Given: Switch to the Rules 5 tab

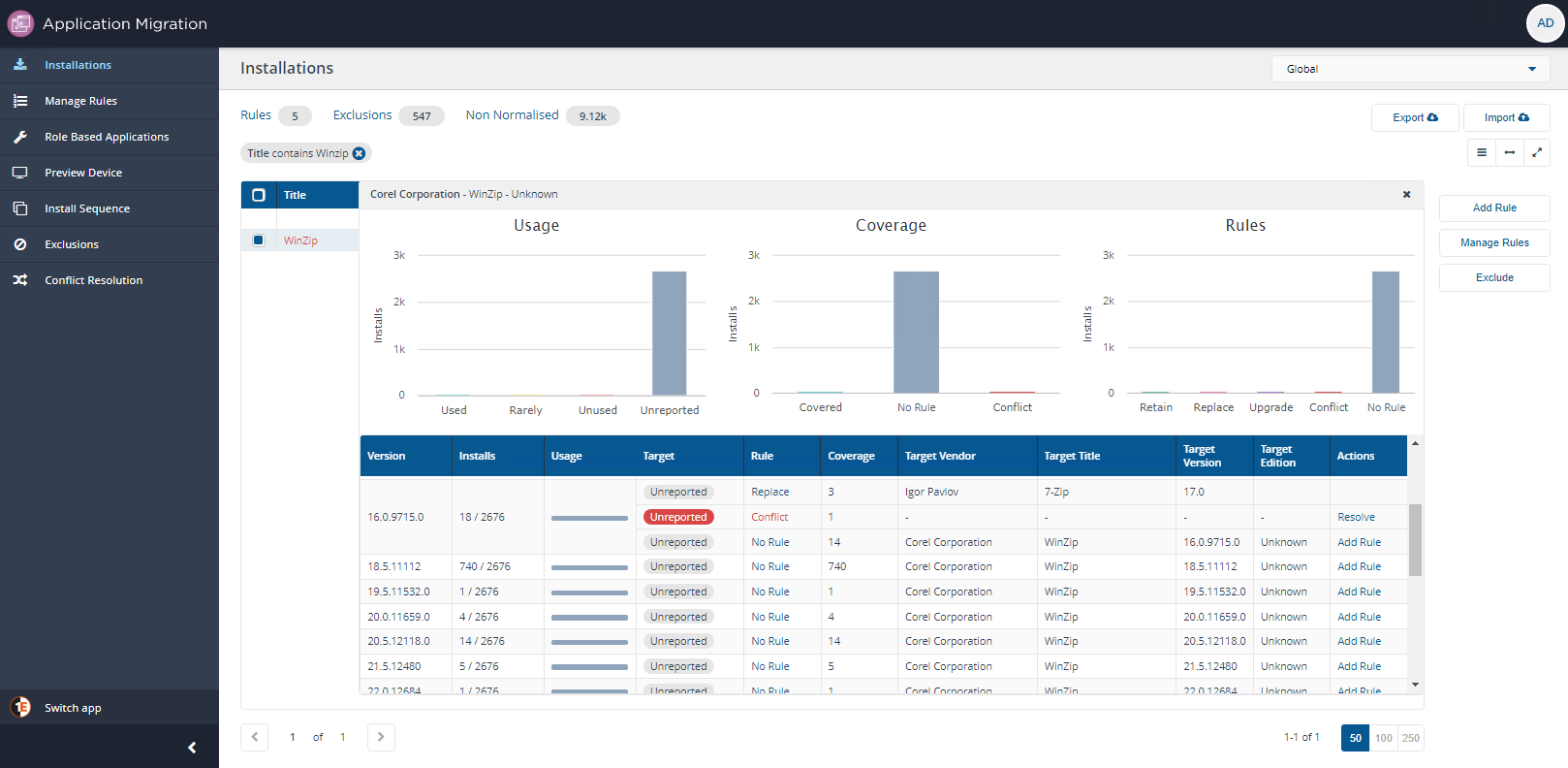Looking at the screenshot, I should click(275, 115).
